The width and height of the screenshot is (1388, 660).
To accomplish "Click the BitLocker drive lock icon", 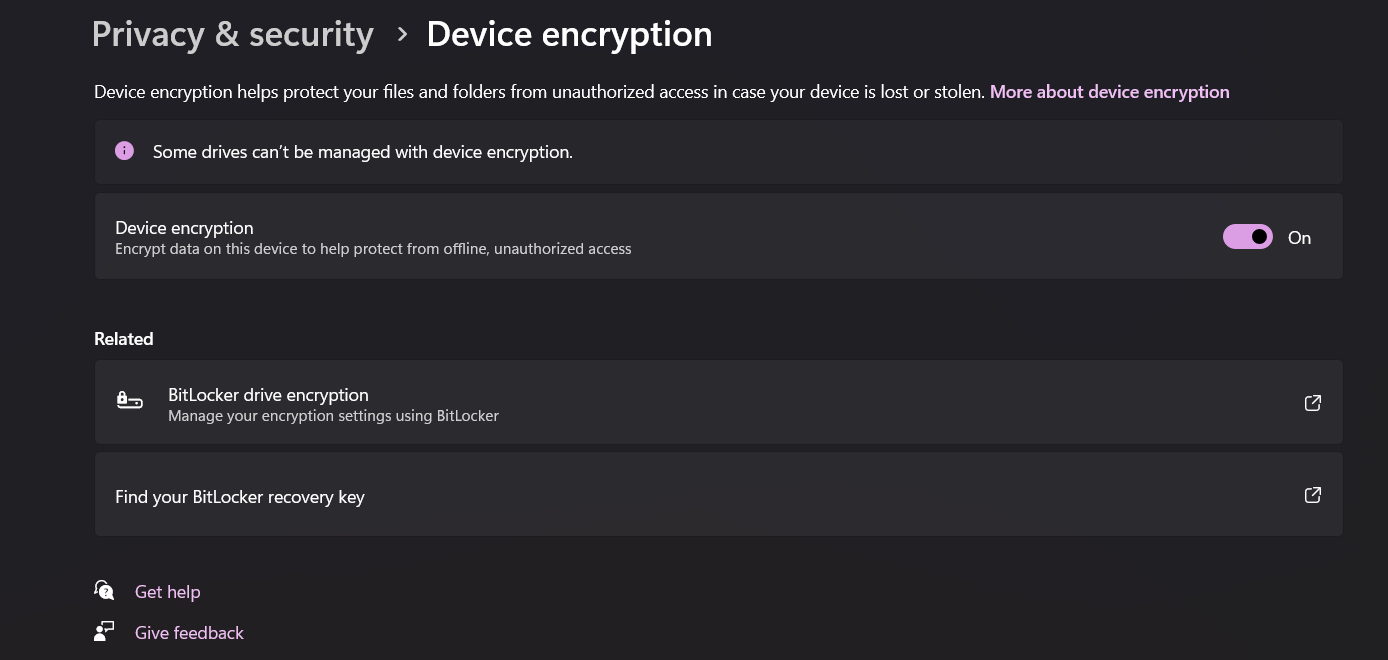I will pos(130,402).
